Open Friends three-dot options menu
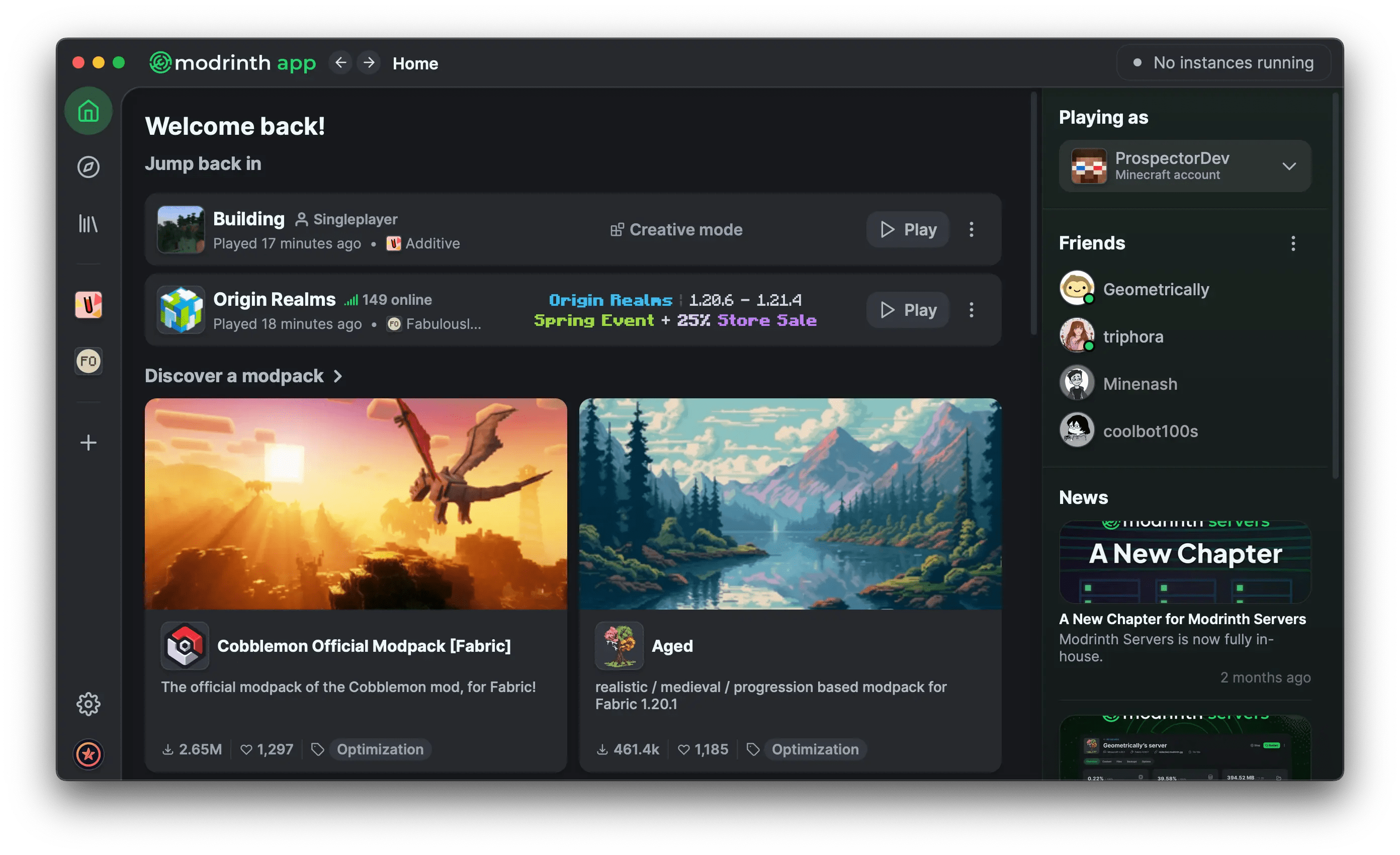 click(x=1292, y=243)
